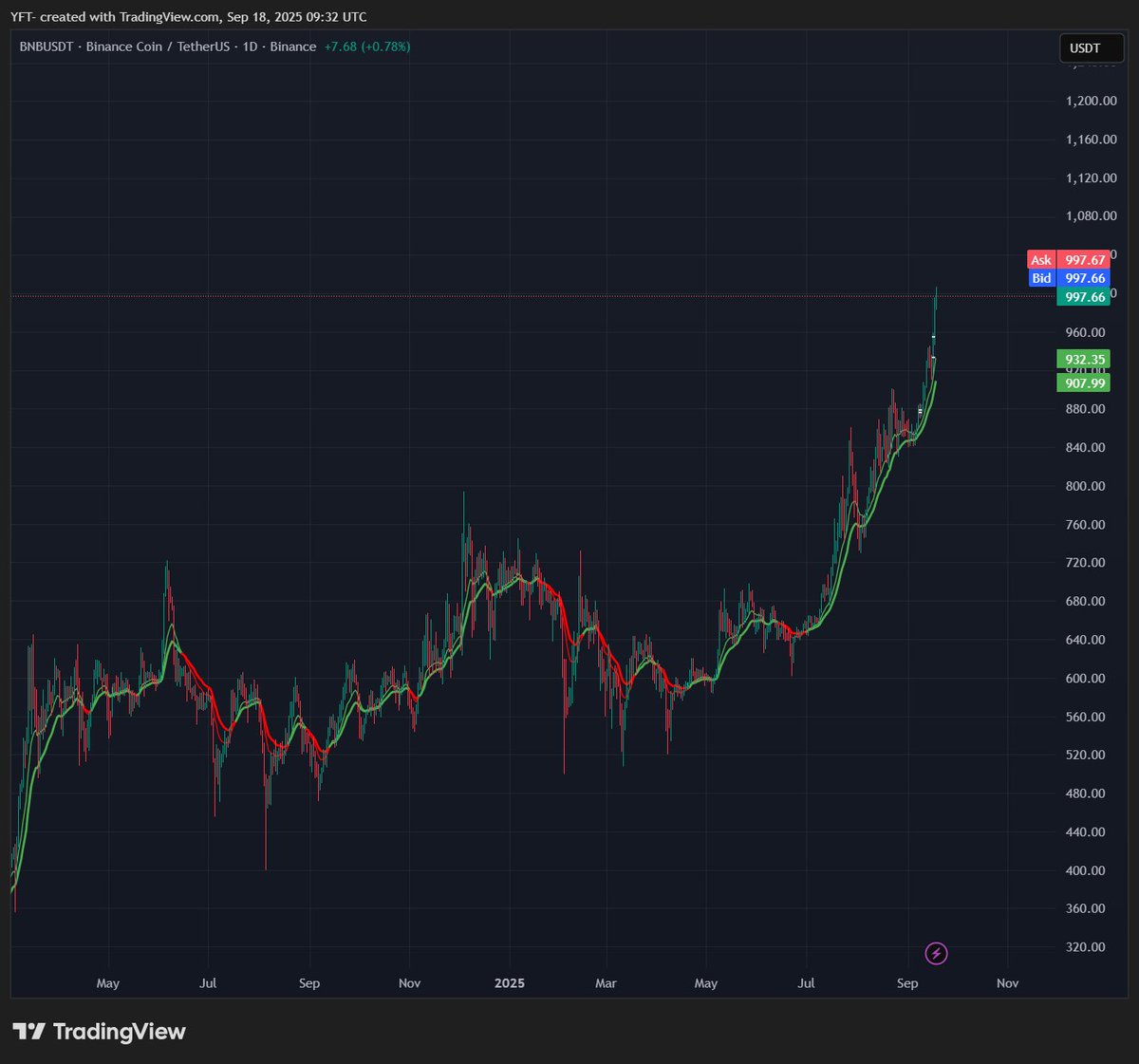Image resolution: width=1139 pixels, height=1064 pixels.
Task: Click the 560.00 price axis label
Action: click(x=1085, y=717)
